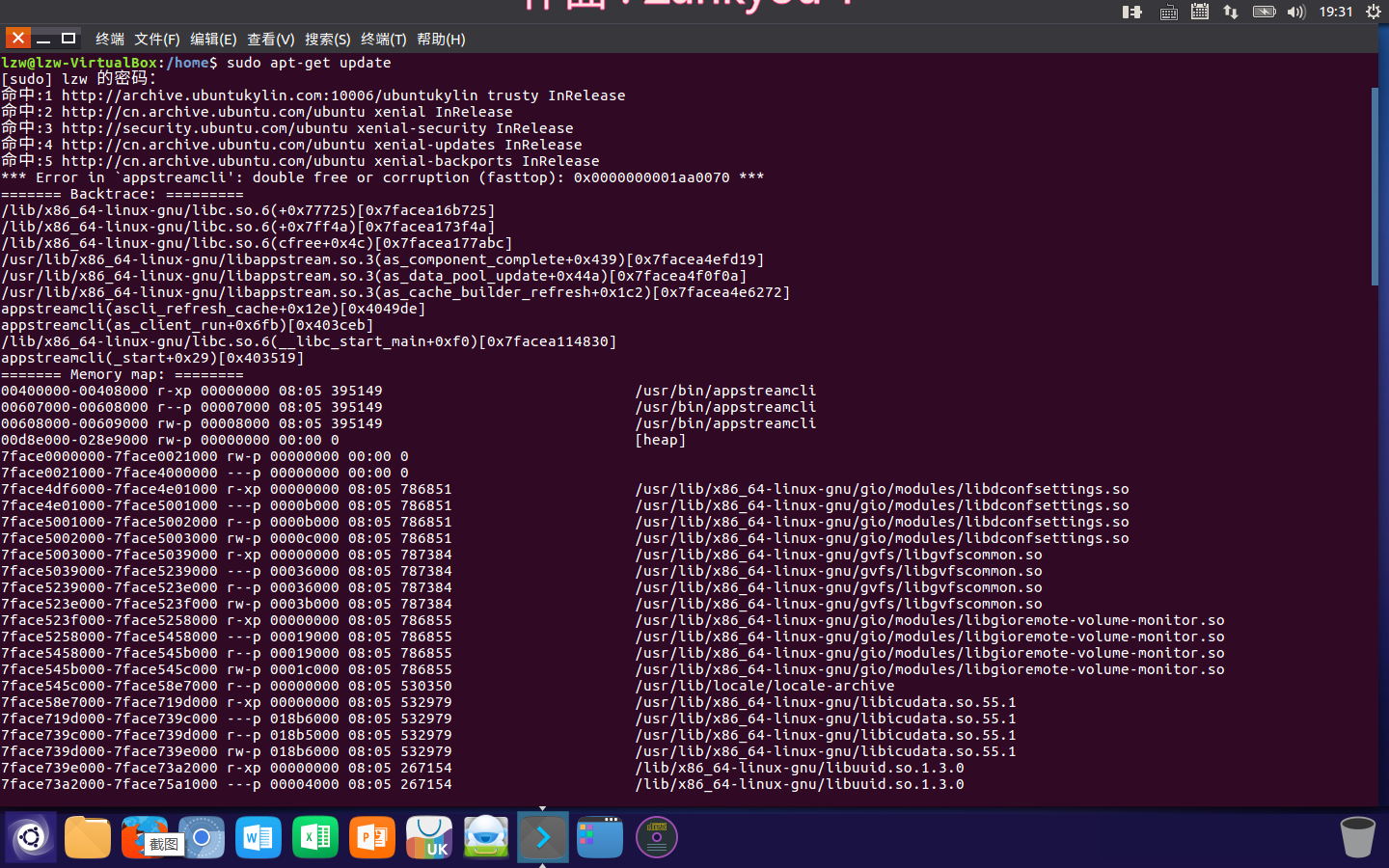This screenshot has height=868, width=1389.
Task: Click the 'as_cache_builder_refresh+0x1c2' backtrace line
Action: [395, 292]
